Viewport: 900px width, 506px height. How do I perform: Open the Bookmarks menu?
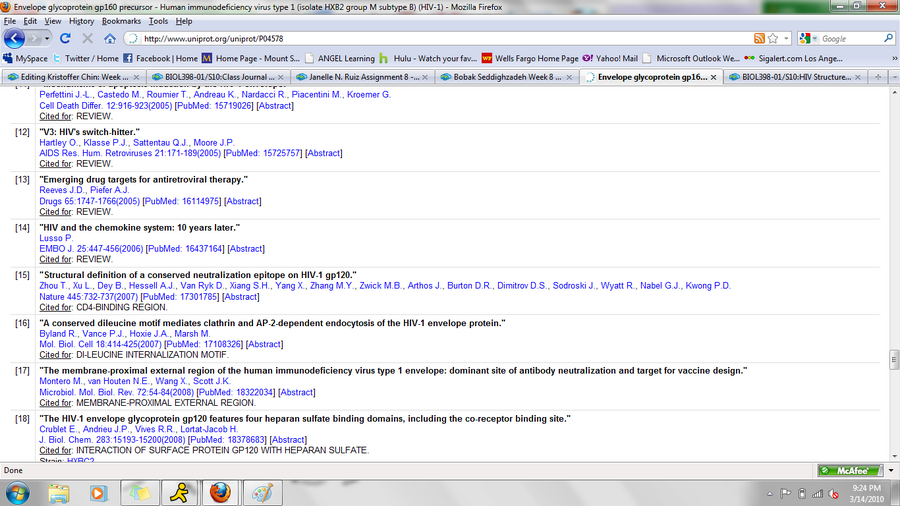coord(121,20)
